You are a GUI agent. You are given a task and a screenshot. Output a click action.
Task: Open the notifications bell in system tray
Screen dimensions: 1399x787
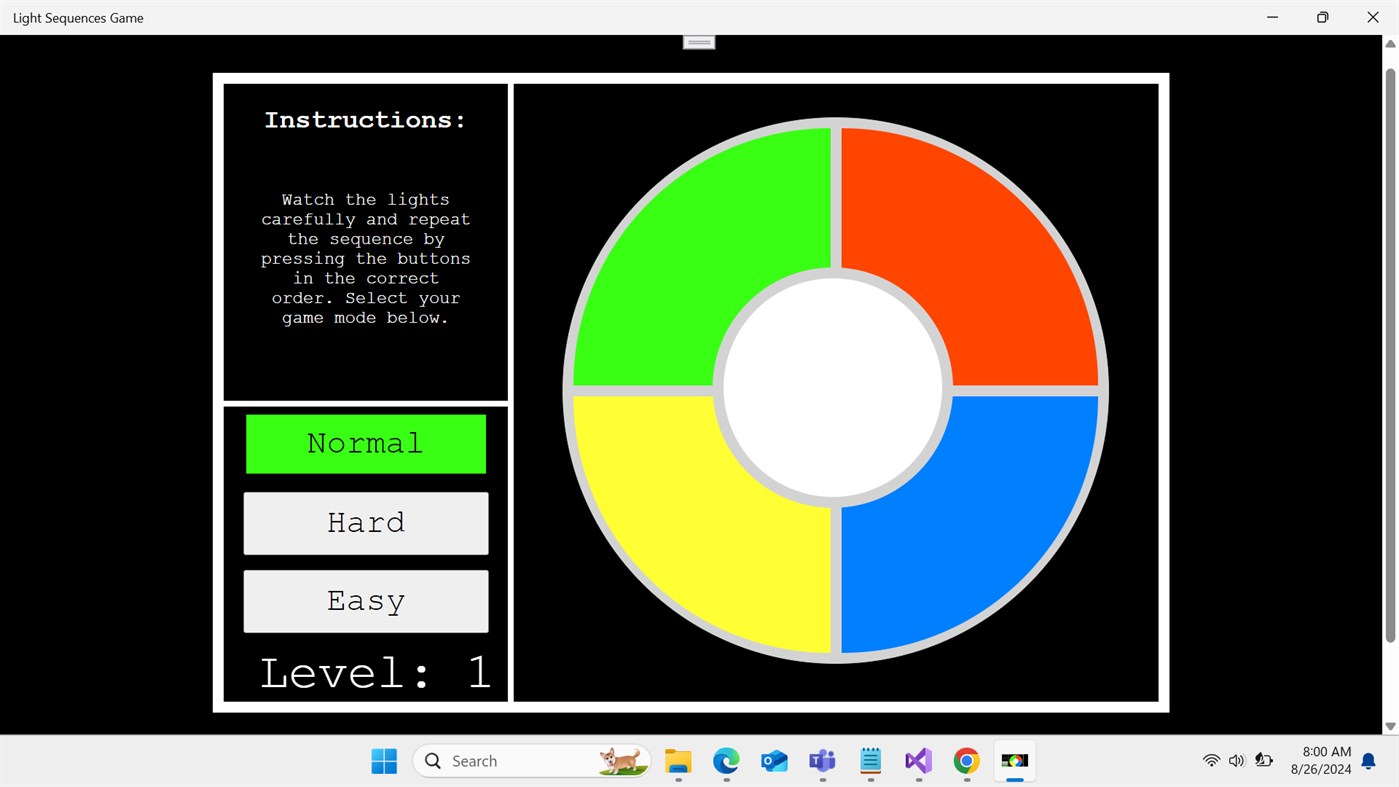(1367, 760)
